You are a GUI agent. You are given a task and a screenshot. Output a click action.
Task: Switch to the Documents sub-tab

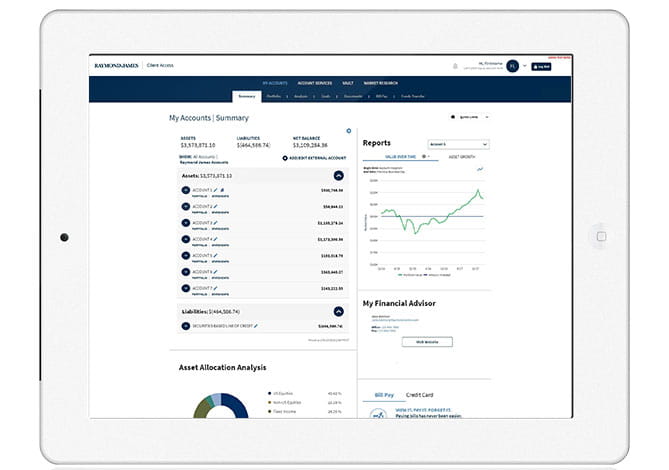pyautogui.click(x=353, y=96)
